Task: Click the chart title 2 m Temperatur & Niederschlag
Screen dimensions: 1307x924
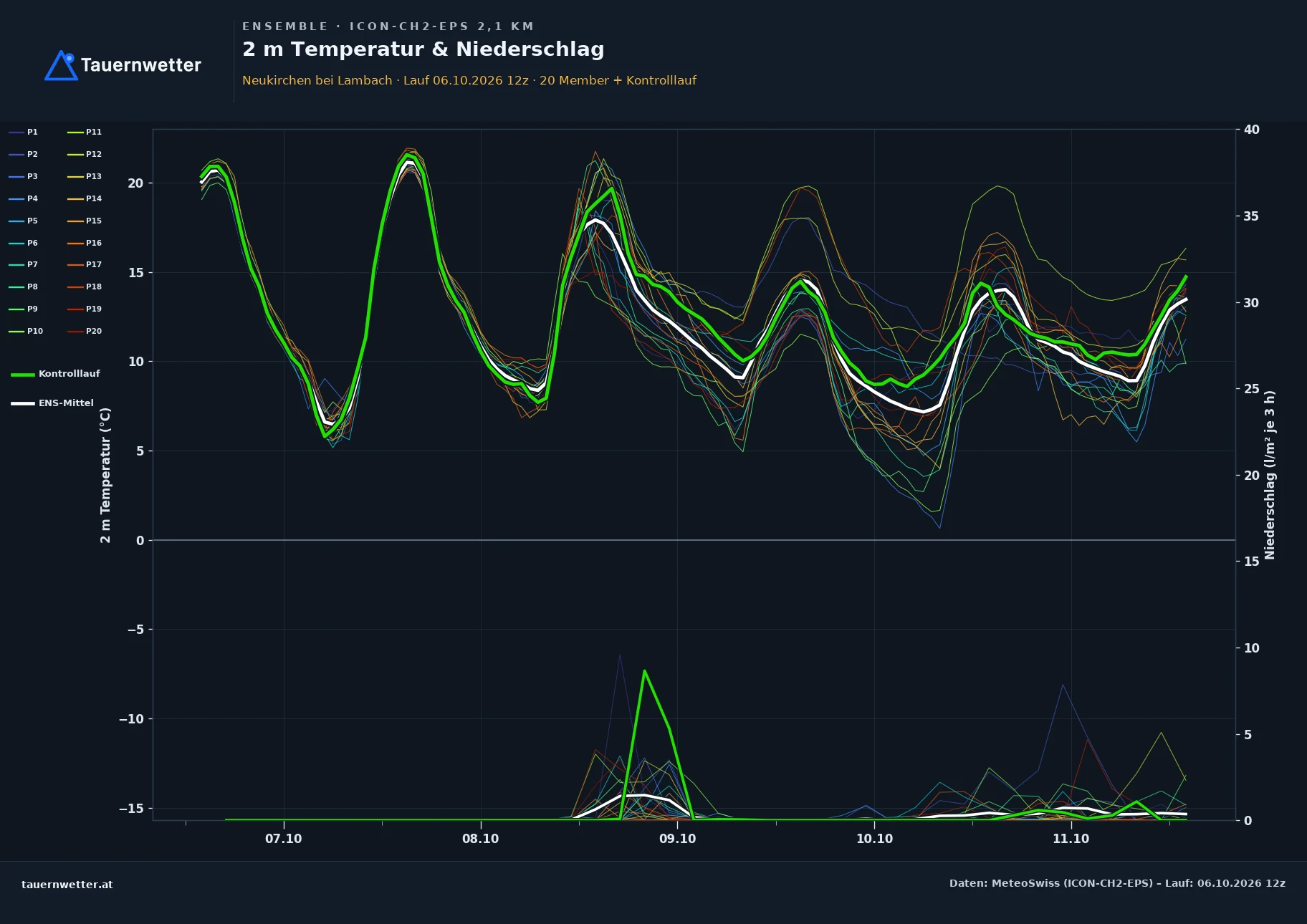Action: [x=423, y=49]
